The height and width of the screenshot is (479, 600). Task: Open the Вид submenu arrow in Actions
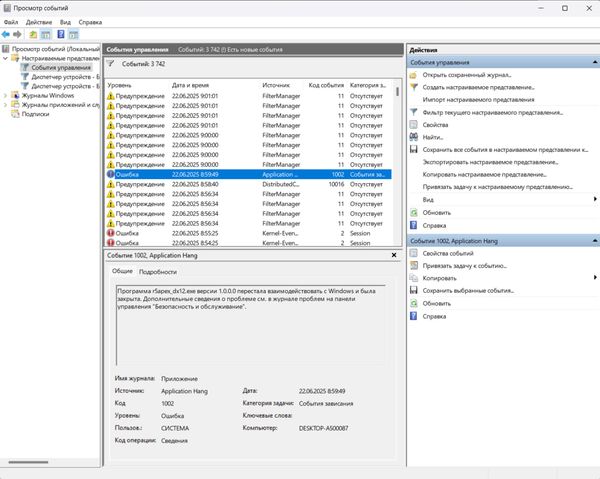click(595, 199)
